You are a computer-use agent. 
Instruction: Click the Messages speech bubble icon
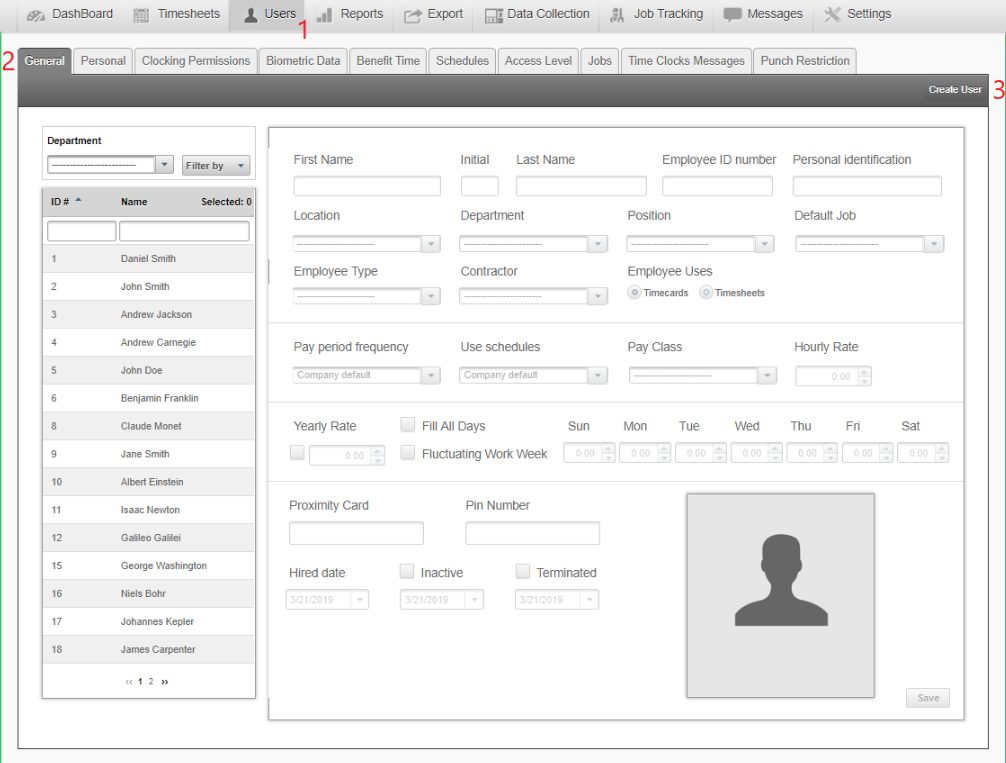[x=732, y=14]
